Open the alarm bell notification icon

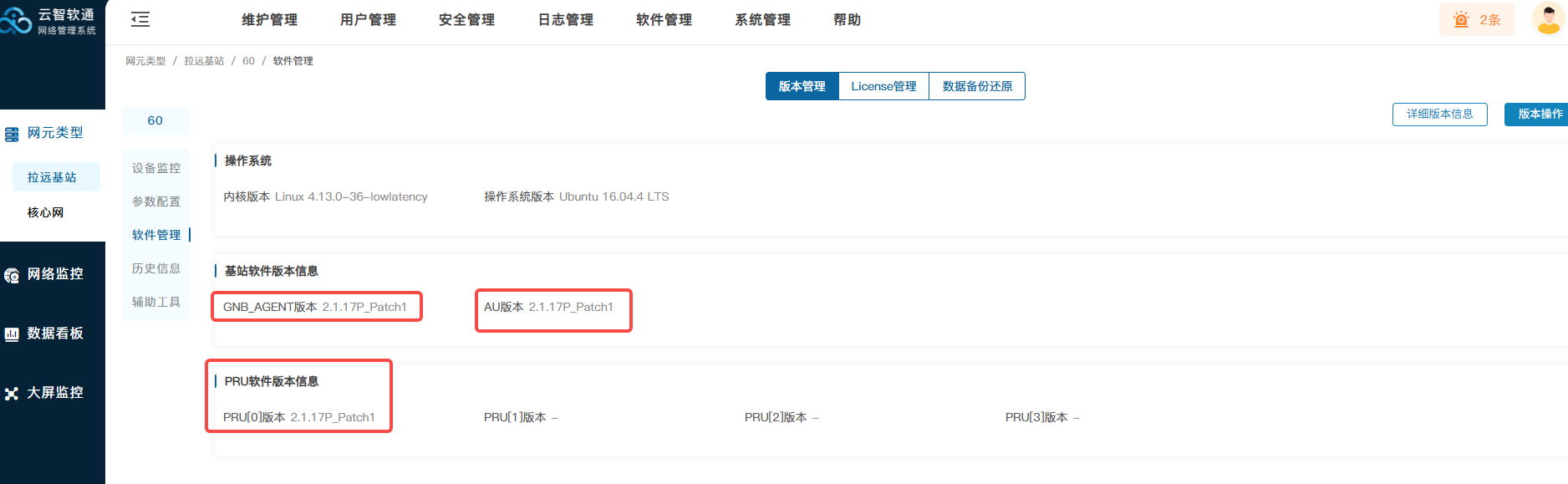point(1461,19)
